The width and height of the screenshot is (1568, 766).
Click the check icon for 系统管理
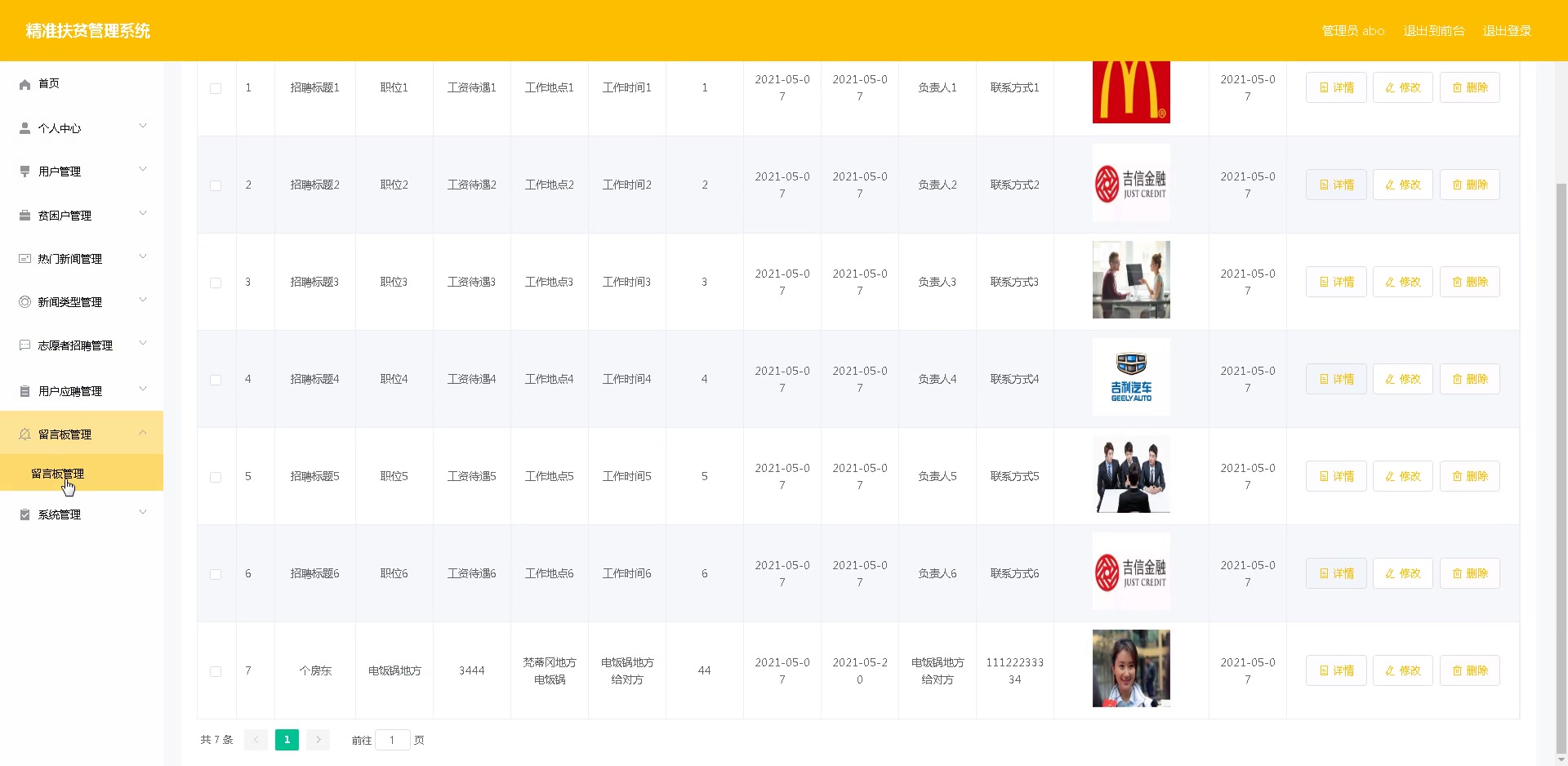coord(24,514)
